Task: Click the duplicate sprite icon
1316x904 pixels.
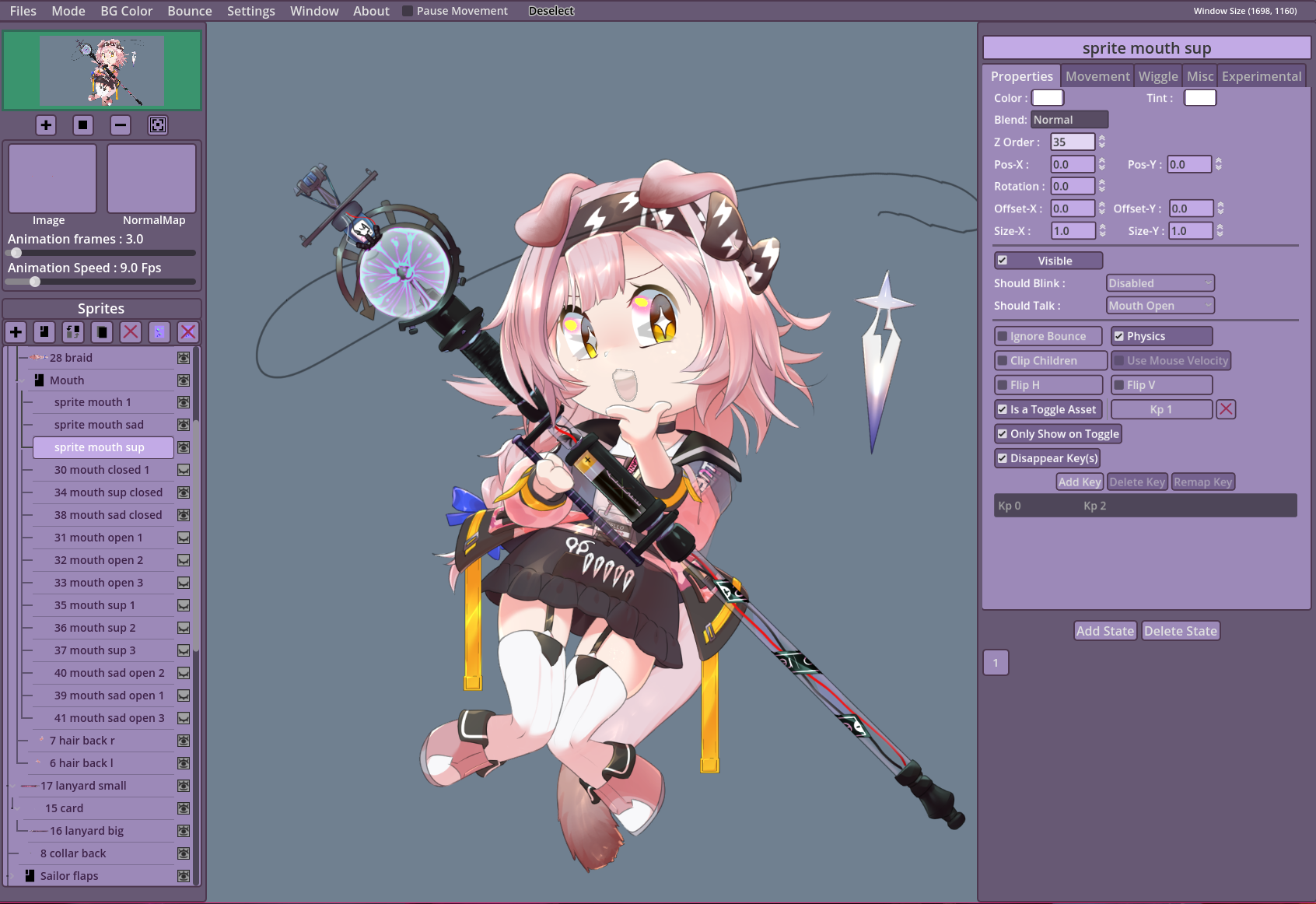Action: coord(102,332)
